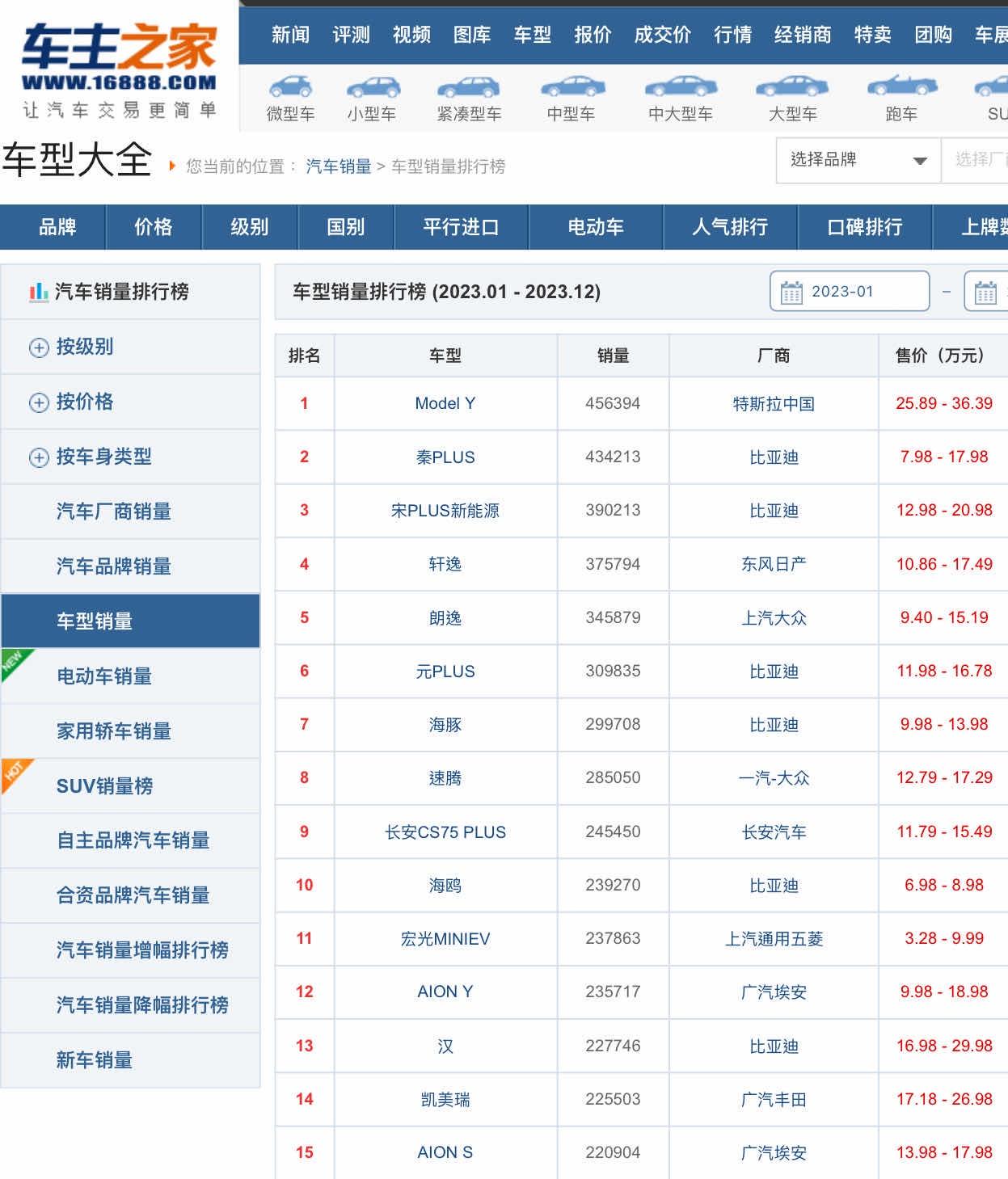Image resolution: width=1008 pixels, height=1179 pixels.
Task: Open the 选择品牌 dropdown
Action: pos(858,160)
